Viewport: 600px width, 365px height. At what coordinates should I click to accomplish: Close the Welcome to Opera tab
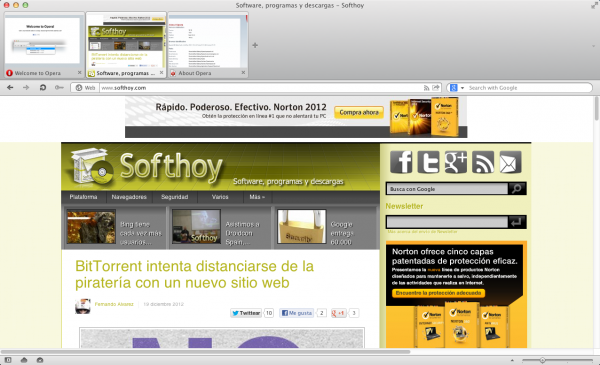[80, 72]
